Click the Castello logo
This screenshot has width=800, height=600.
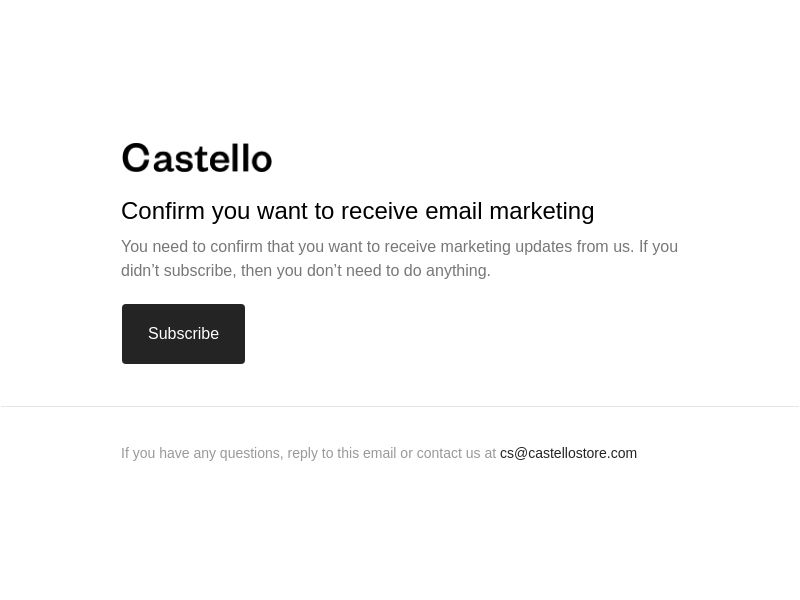pyautogui.click(x=197, y=158)
